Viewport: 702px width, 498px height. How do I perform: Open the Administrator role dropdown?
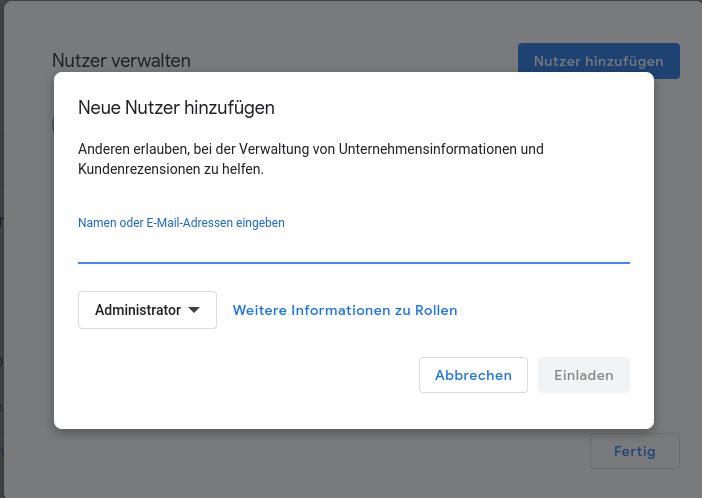(147, 310)
